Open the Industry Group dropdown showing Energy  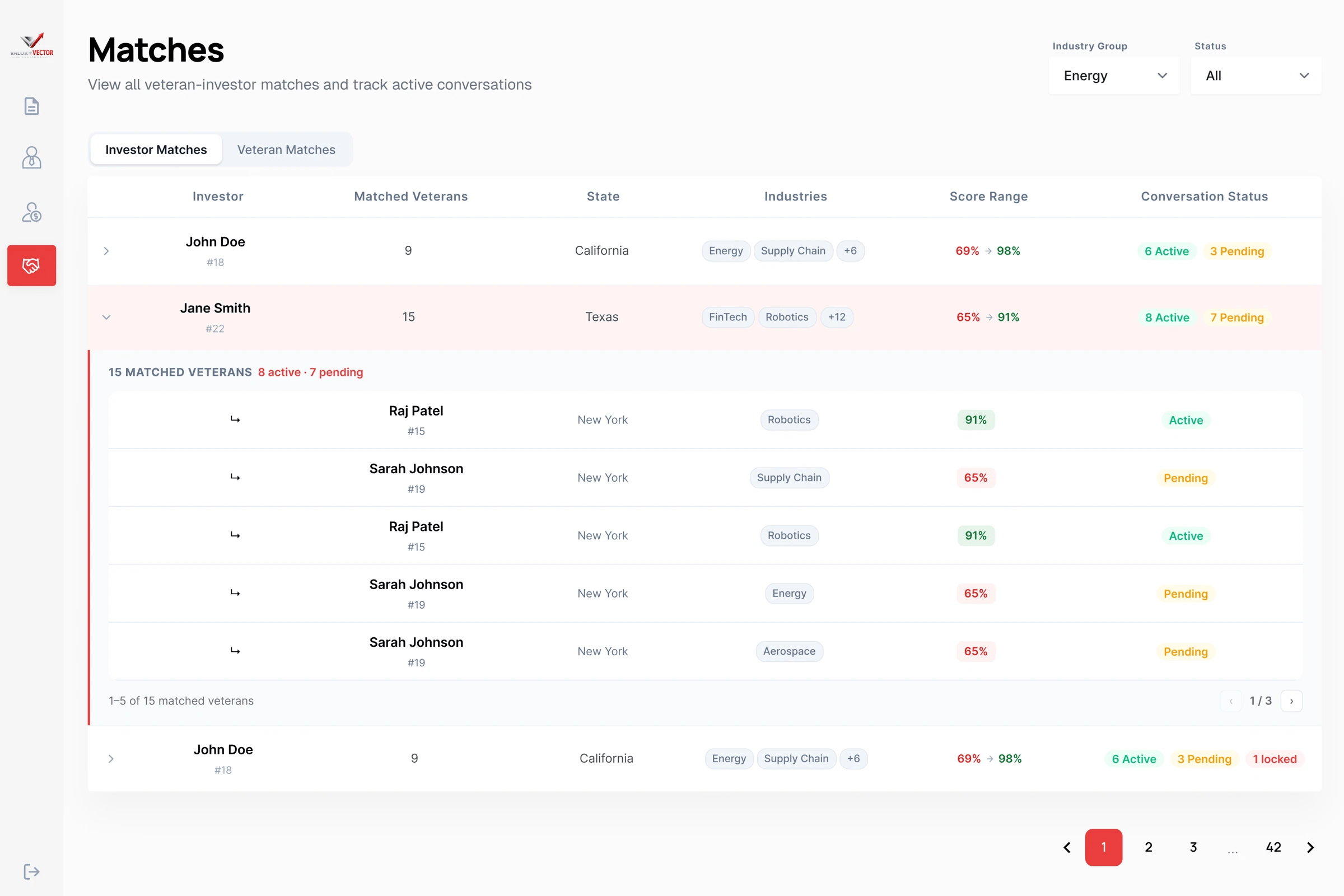(x=1114, y=76)
